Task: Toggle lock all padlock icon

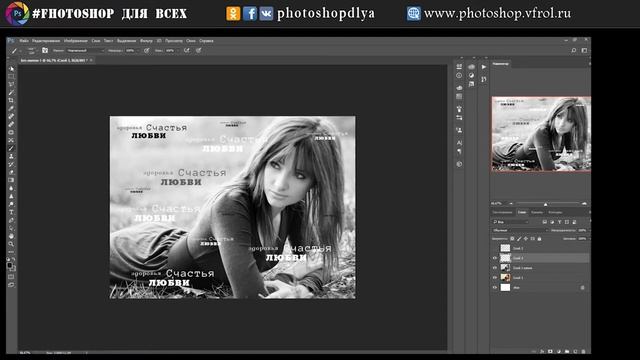Action: pyautogui.click(x=539, y=239)
